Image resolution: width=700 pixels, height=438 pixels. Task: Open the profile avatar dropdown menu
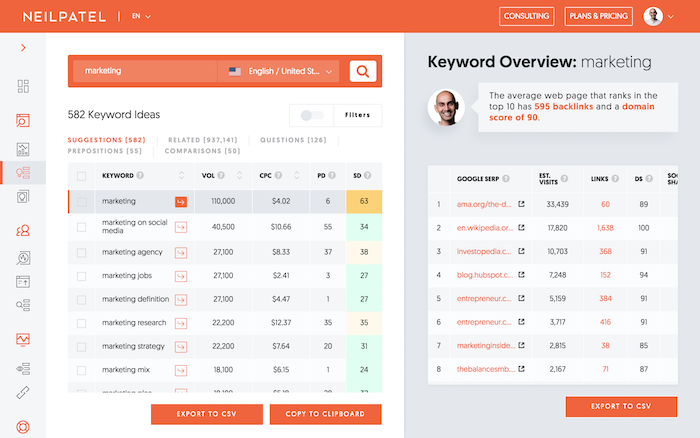[658, 17]
